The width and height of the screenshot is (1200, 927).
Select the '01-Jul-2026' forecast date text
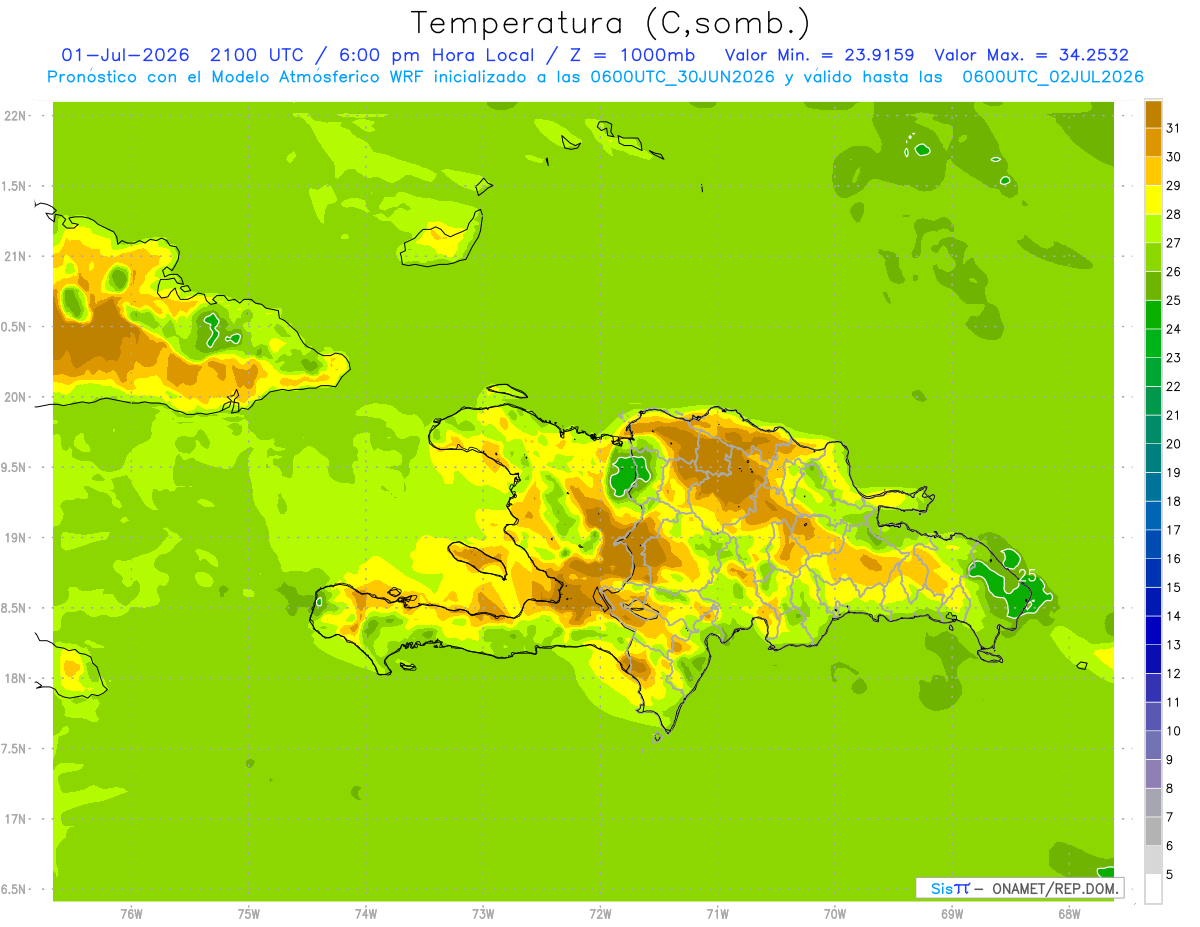[125, 55]
